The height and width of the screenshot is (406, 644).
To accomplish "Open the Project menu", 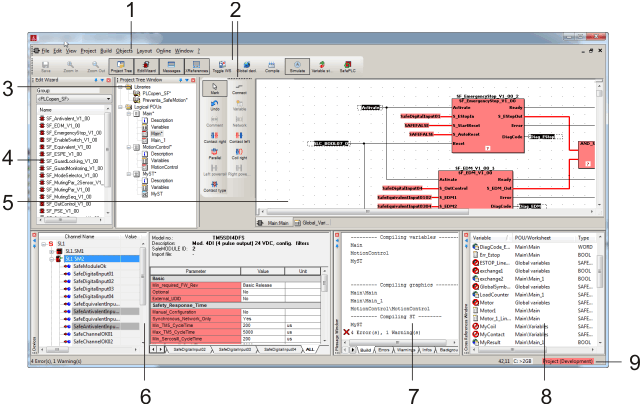I will tap(88, 51).
